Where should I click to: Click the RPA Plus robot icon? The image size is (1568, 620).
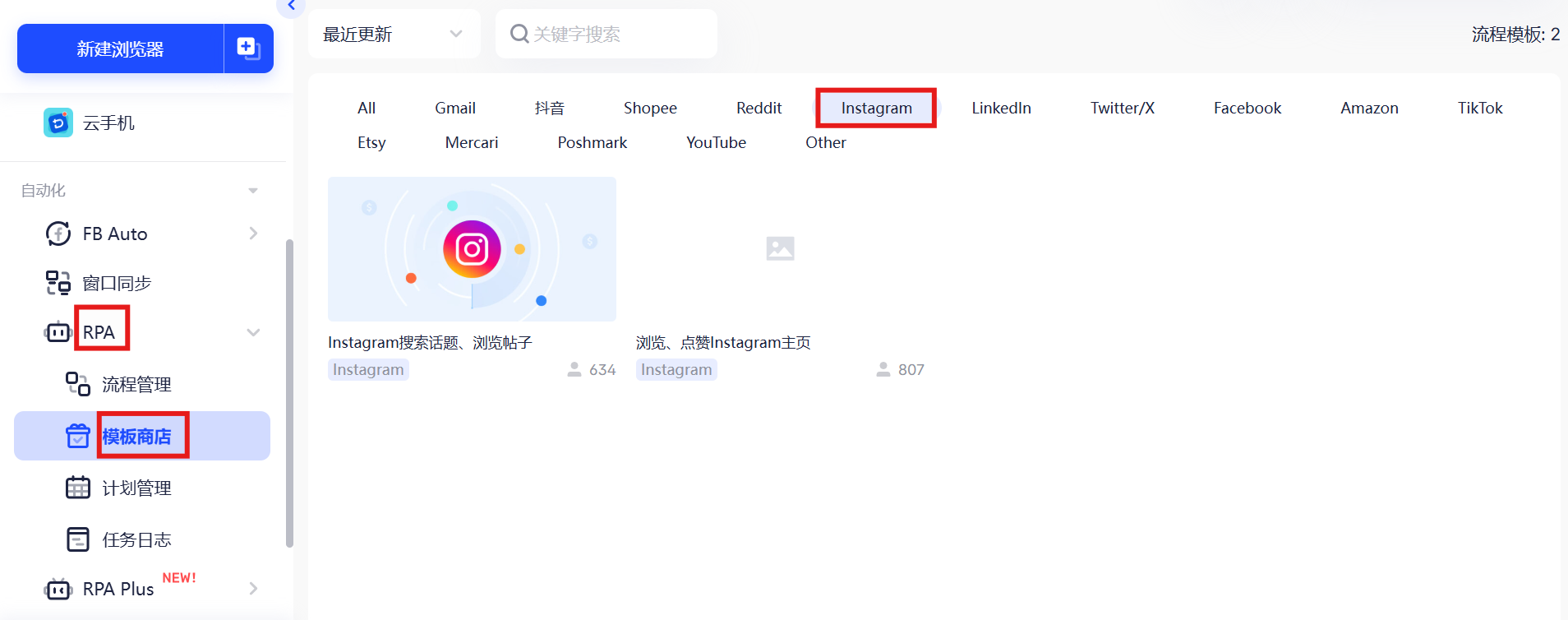click(58, 589)
